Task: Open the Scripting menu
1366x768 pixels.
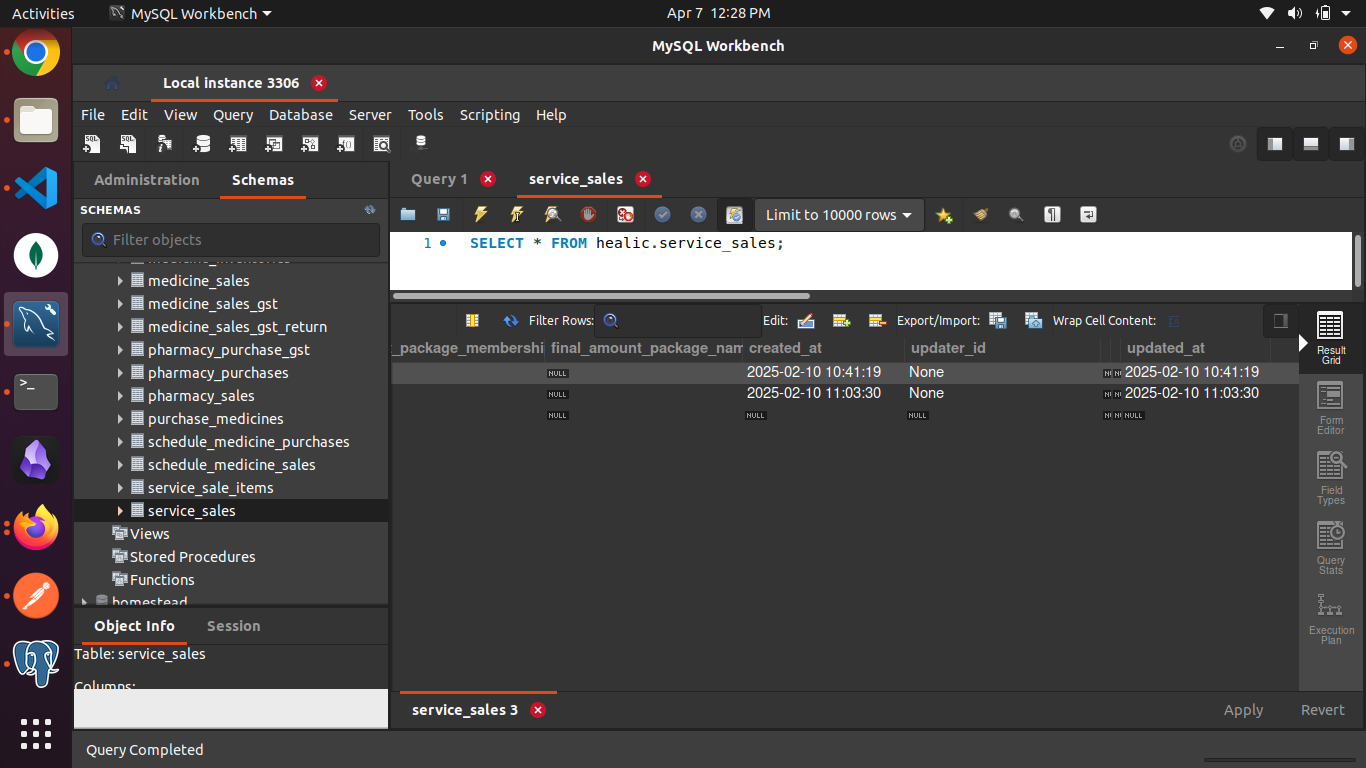Action: pos(490,115)
